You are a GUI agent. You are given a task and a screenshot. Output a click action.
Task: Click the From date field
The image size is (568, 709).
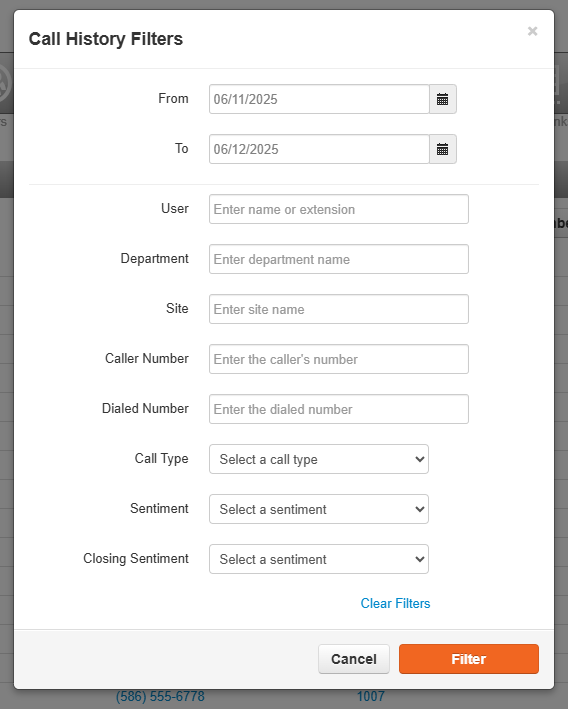click(x=319, y=99)
